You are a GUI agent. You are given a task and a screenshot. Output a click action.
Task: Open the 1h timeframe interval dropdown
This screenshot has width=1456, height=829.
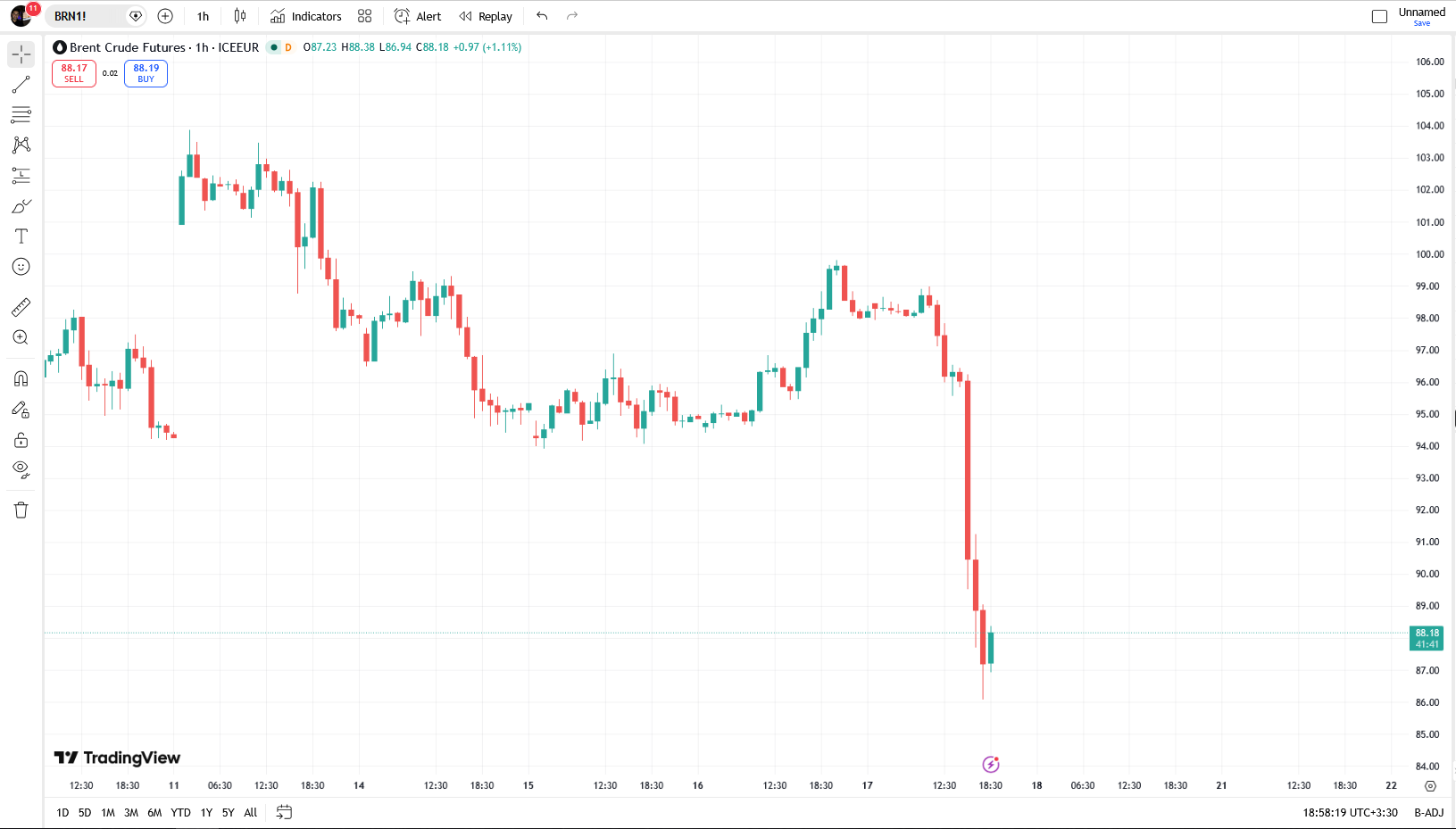203,16
